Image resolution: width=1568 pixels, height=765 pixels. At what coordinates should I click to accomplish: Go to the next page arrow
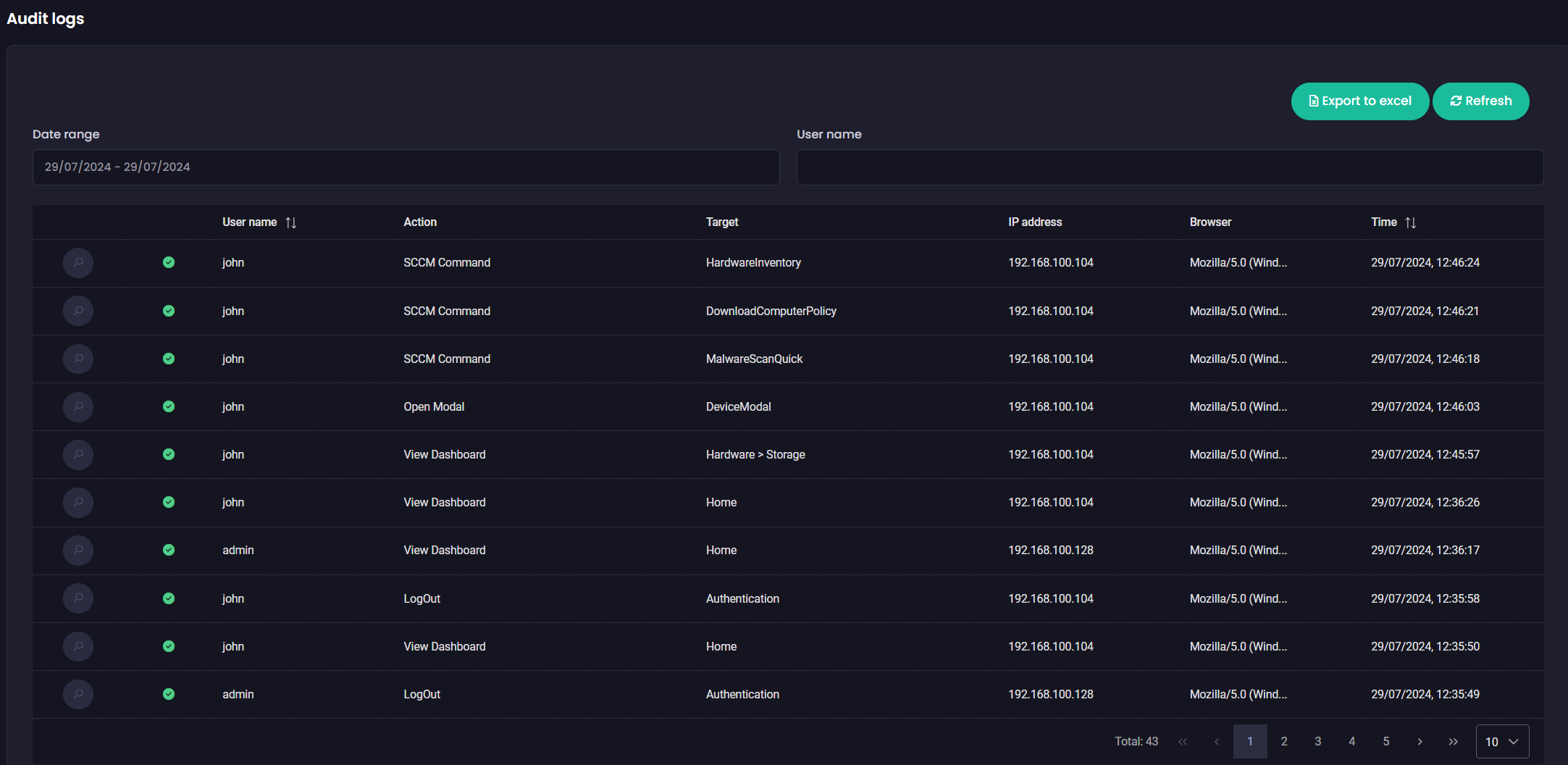(x=1420, y=741)
